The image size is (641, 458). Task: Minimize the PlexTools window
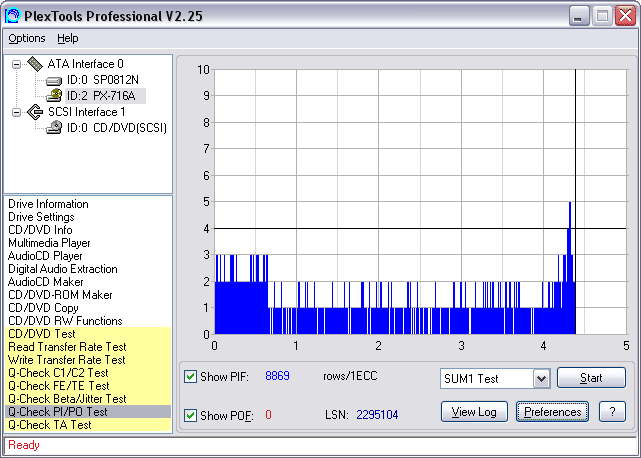click(x=578, y=16)
